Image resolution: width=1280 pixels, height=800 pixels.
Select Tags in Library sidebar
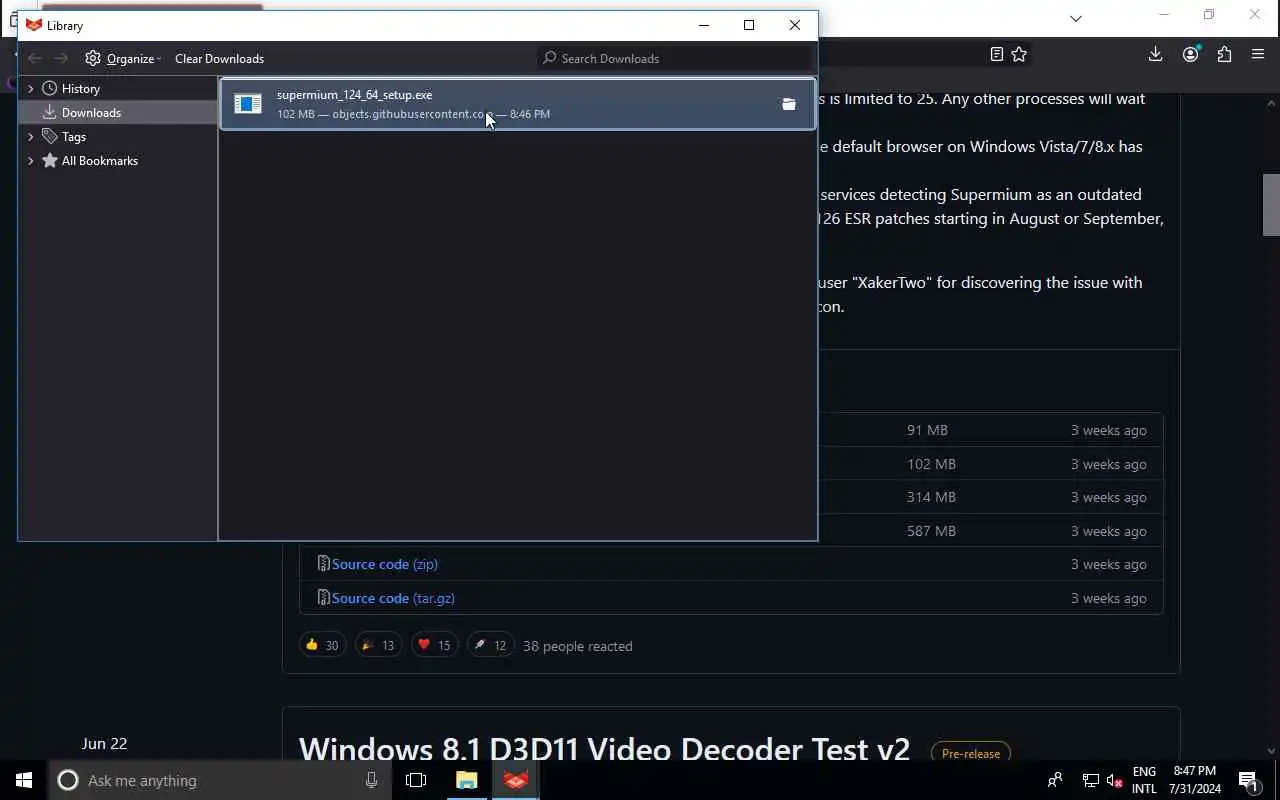pos(73,137)
